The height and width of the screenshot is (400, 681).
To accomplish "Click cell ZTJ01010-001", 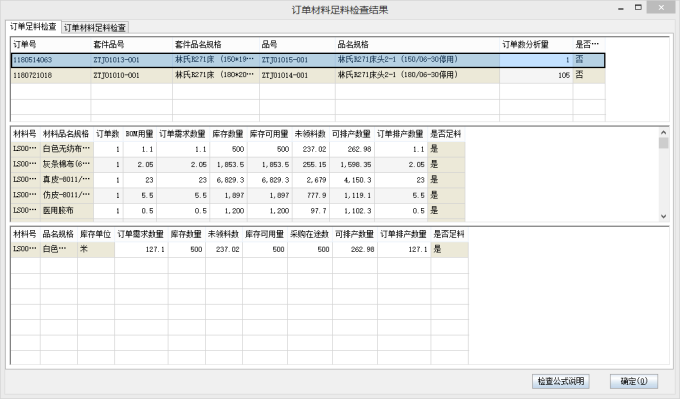I will point(132,75).
